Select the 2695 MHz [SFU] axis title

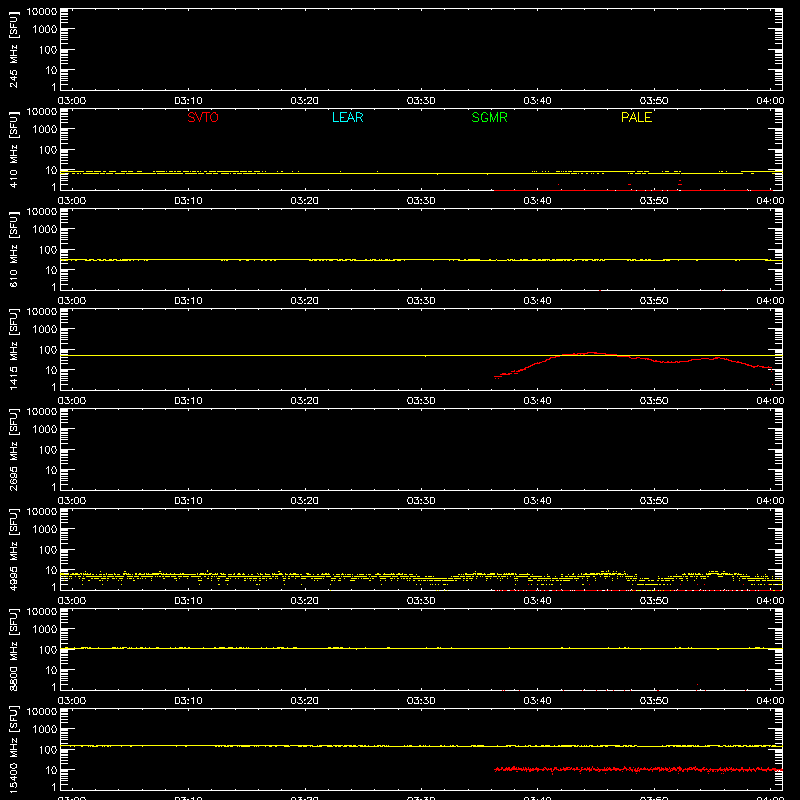coord(13,449)
